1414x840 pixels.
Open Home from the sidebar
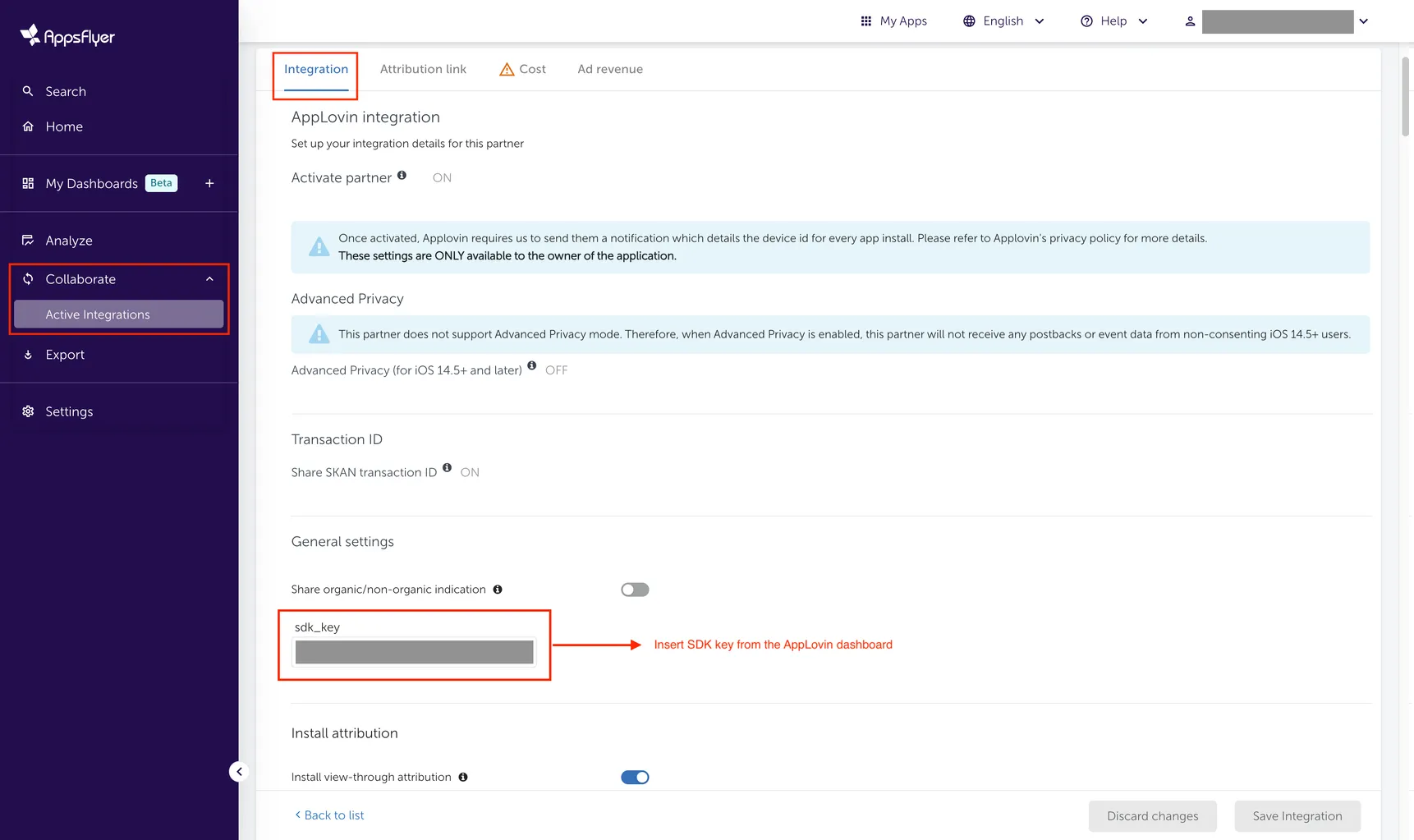click(27, 126)
